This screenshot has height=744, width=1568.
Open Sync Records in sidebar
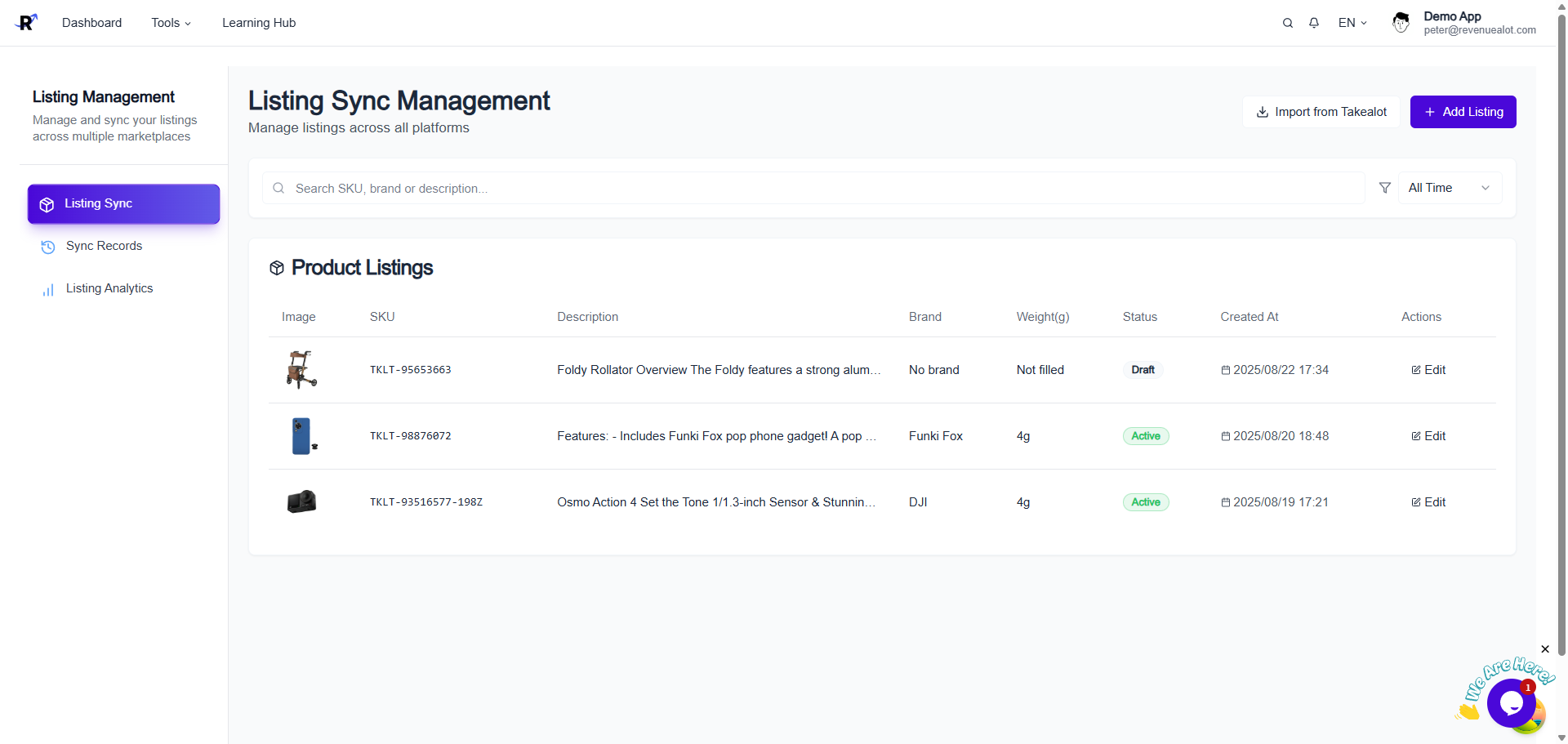[x=123, y=246]
